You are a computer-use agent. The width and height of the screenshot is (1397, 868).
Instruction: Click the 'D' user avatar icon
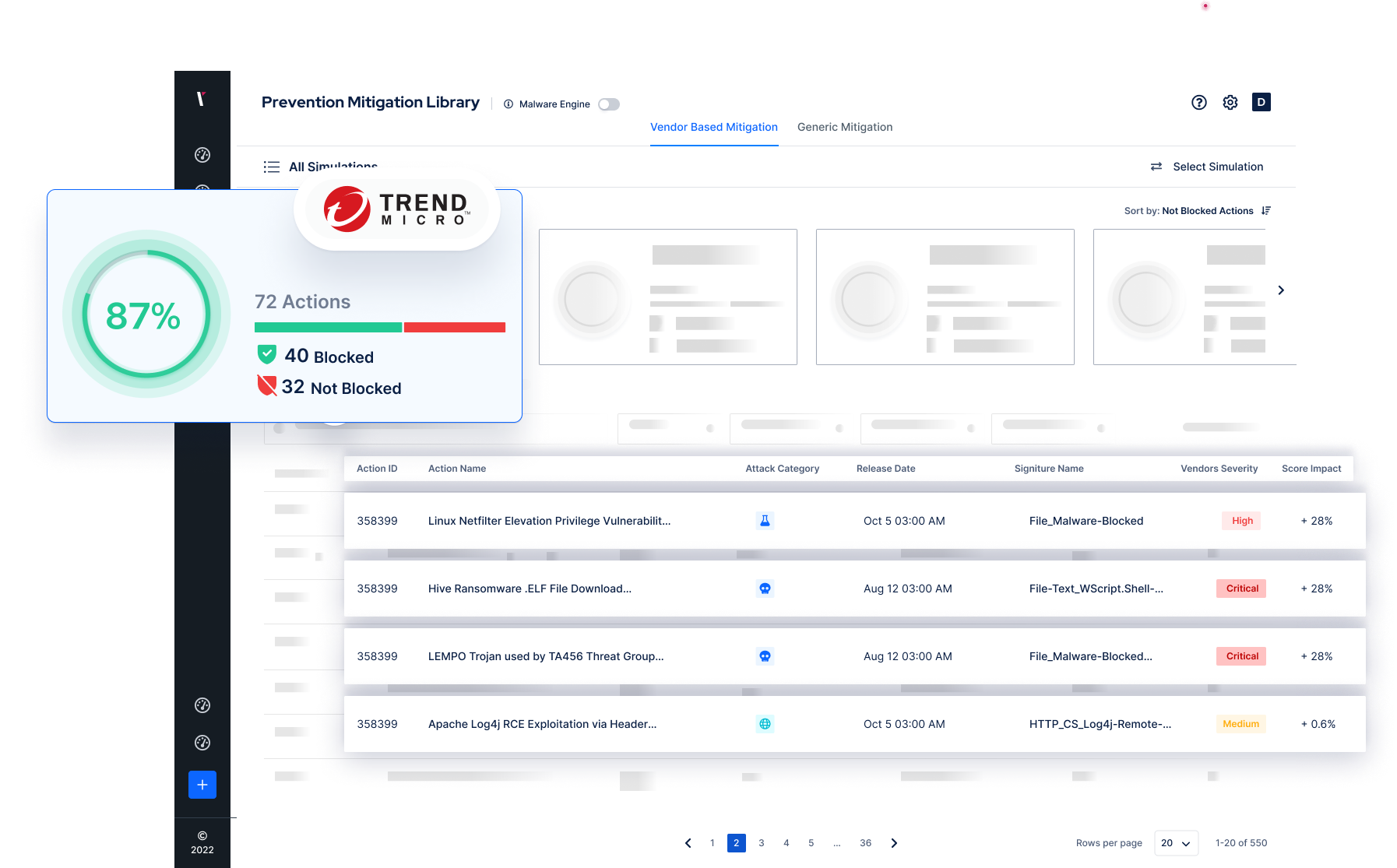coord(1262,102)
